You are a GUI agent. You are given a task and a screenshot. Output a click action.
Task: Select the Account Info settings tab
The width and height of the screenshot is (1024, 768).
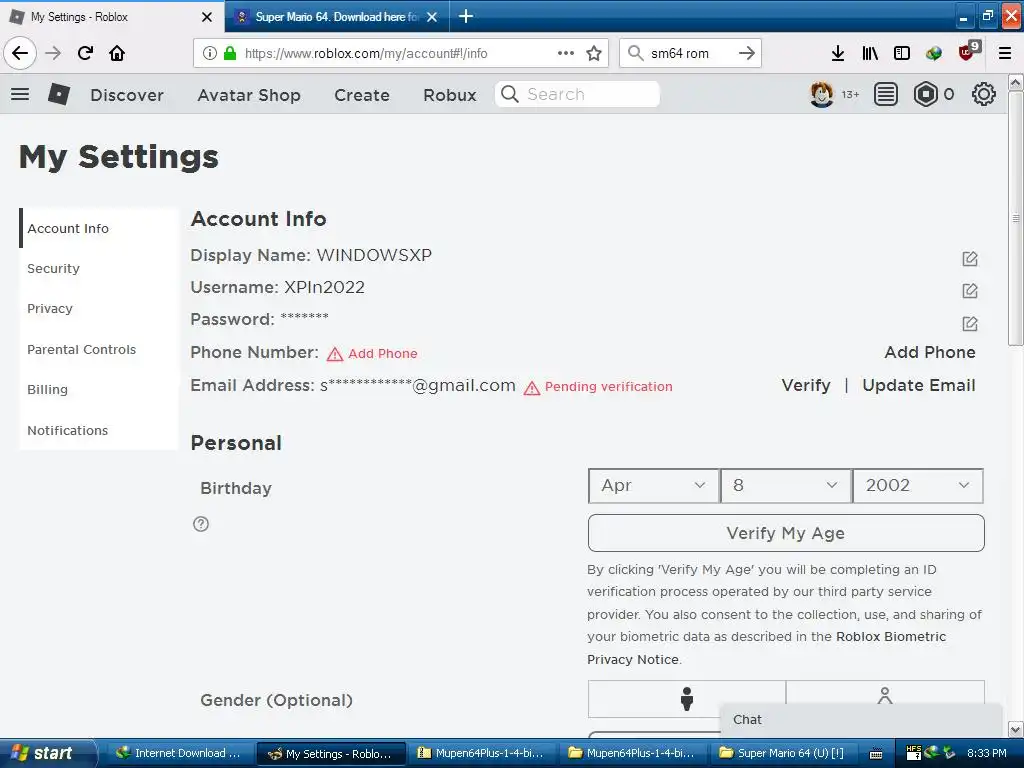99,228
